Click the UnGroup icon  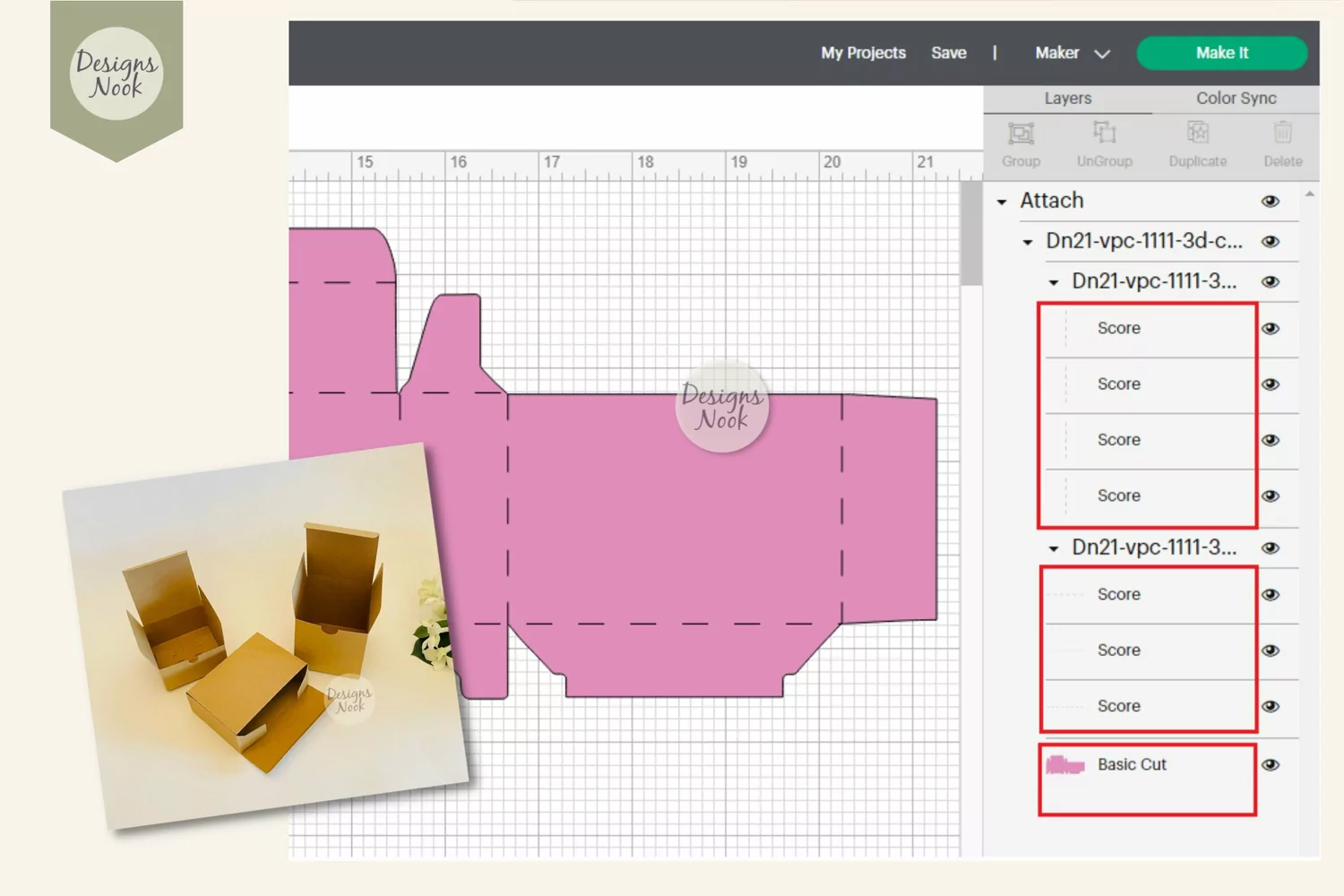click(x=1104, y=134)
